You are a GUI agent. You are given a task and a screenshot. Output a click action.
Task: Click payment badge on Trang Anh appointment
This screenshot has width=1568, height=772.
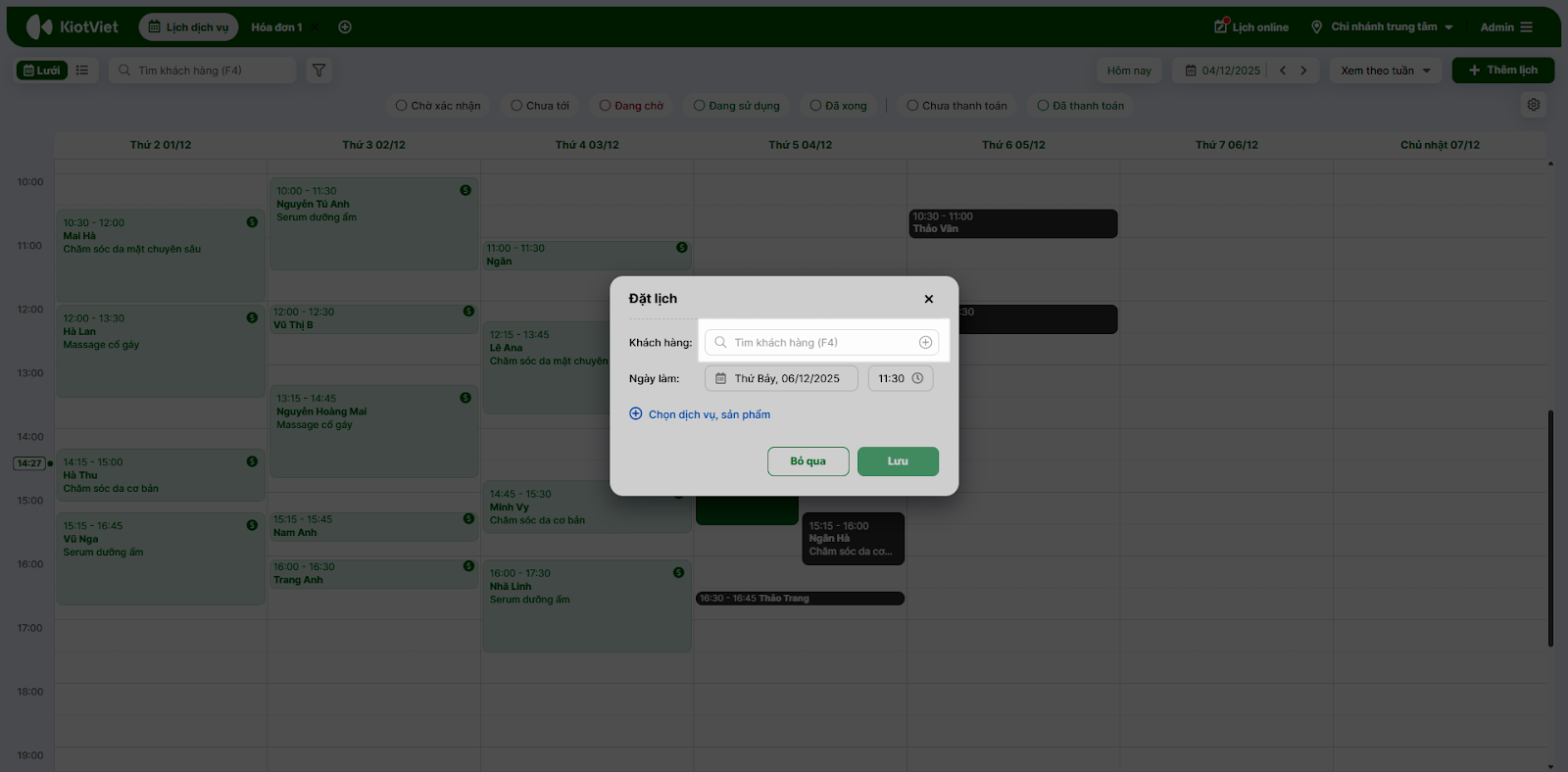(468, 566)
